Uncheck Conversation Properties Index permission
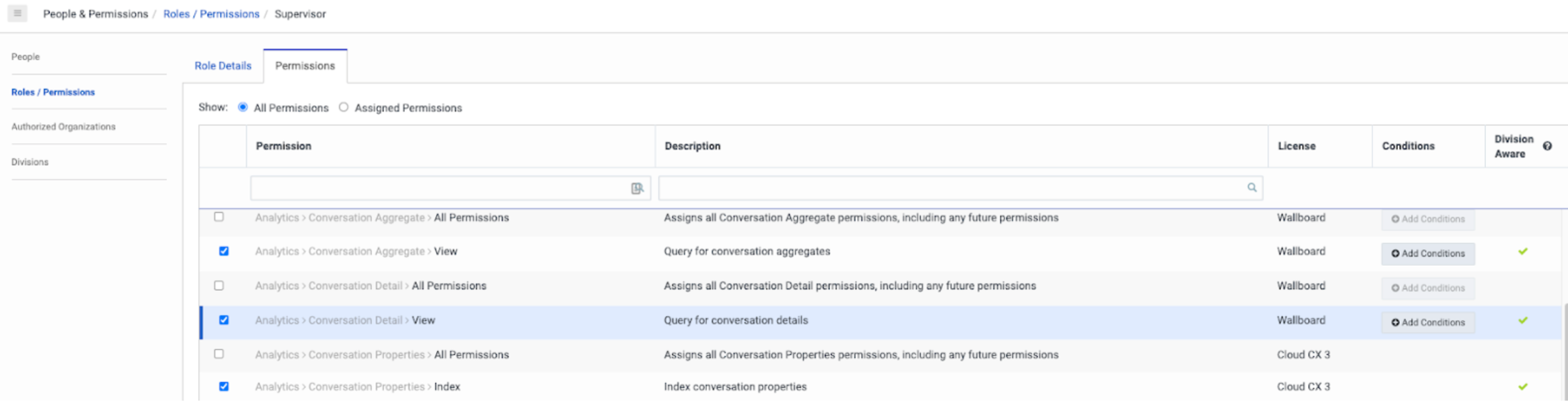Screen dimensions: 1568x407 point(224,387)
